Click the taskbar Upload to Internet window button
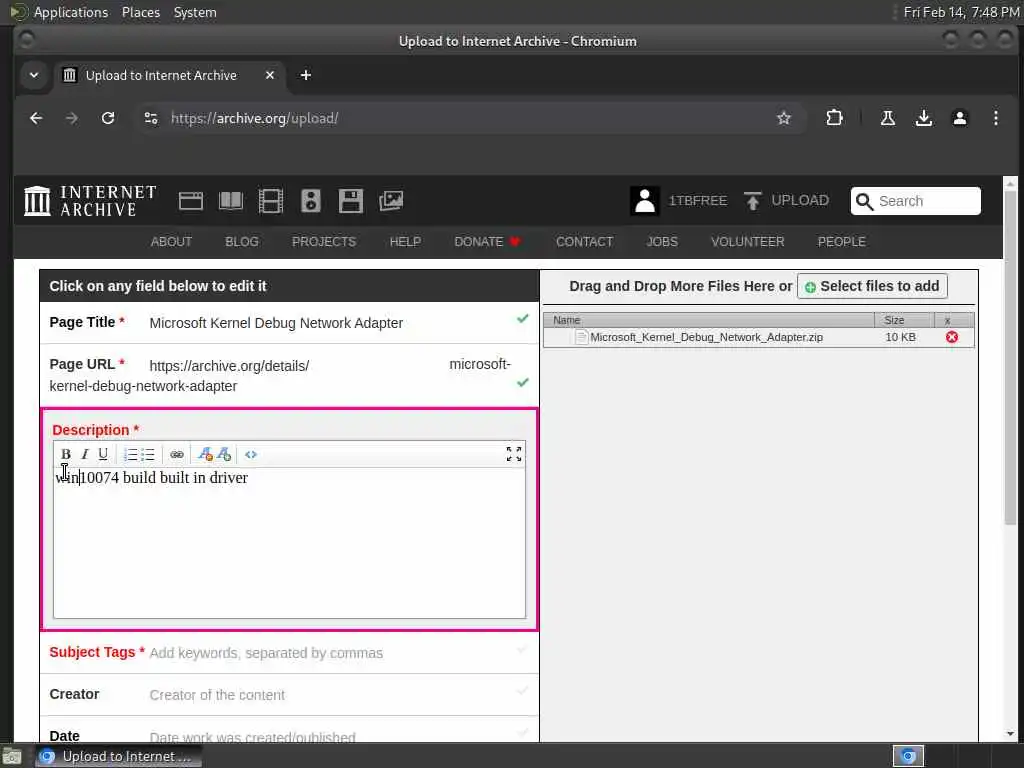Viewport: 1024px width, 768px height. point(118,756)
